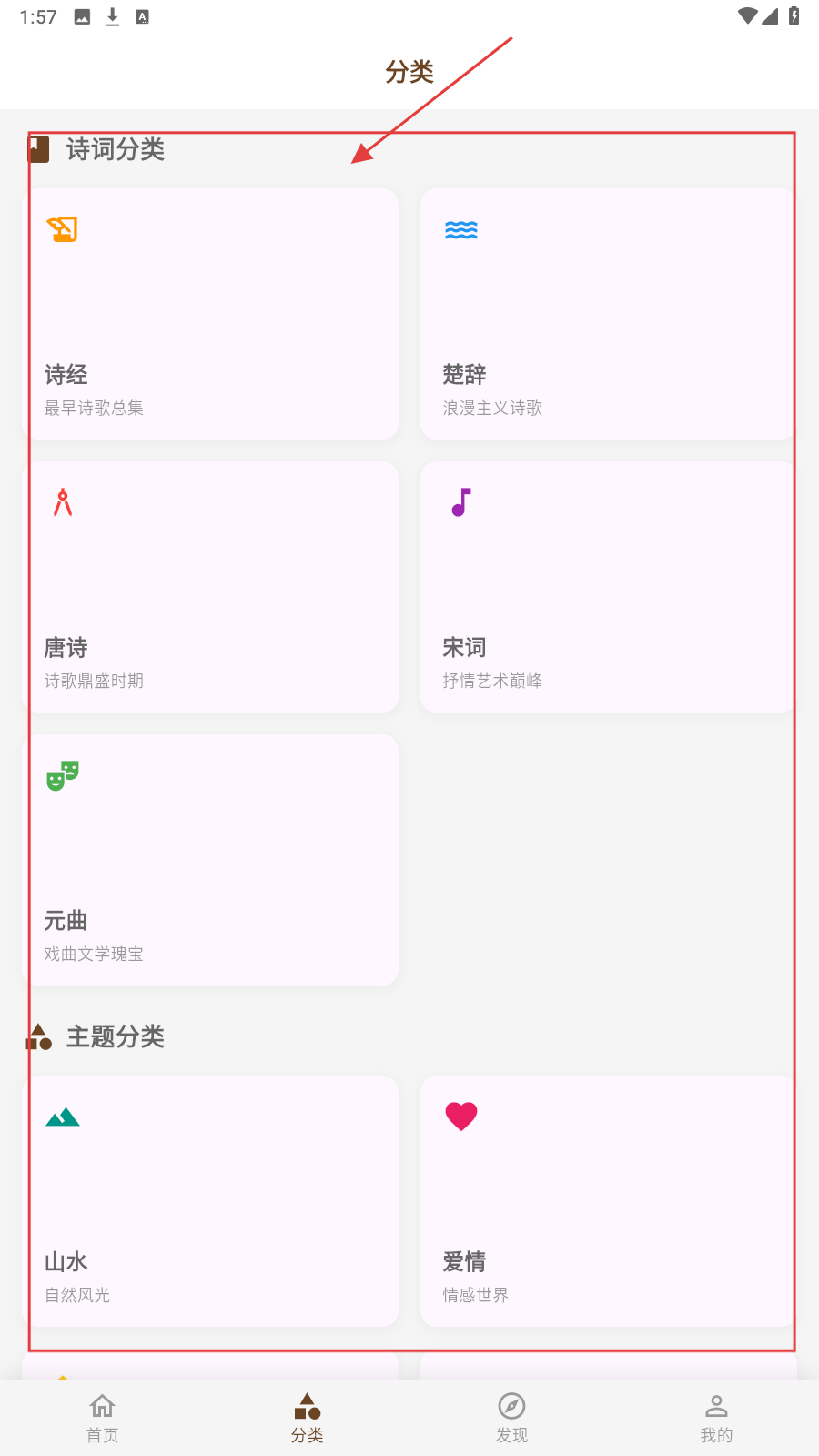Tap the download icon in status bar

point(113,16)
